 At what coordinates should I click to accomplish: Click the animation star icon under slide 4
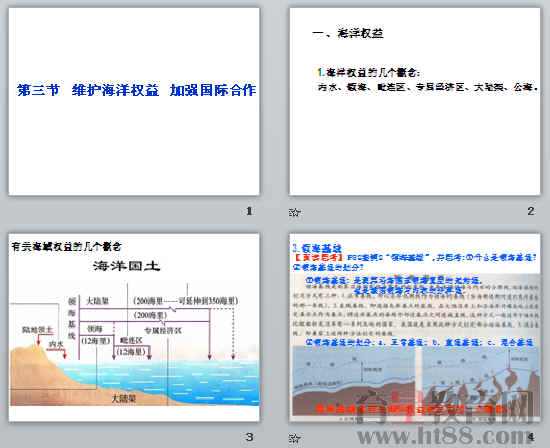click(x=295, y=437)
